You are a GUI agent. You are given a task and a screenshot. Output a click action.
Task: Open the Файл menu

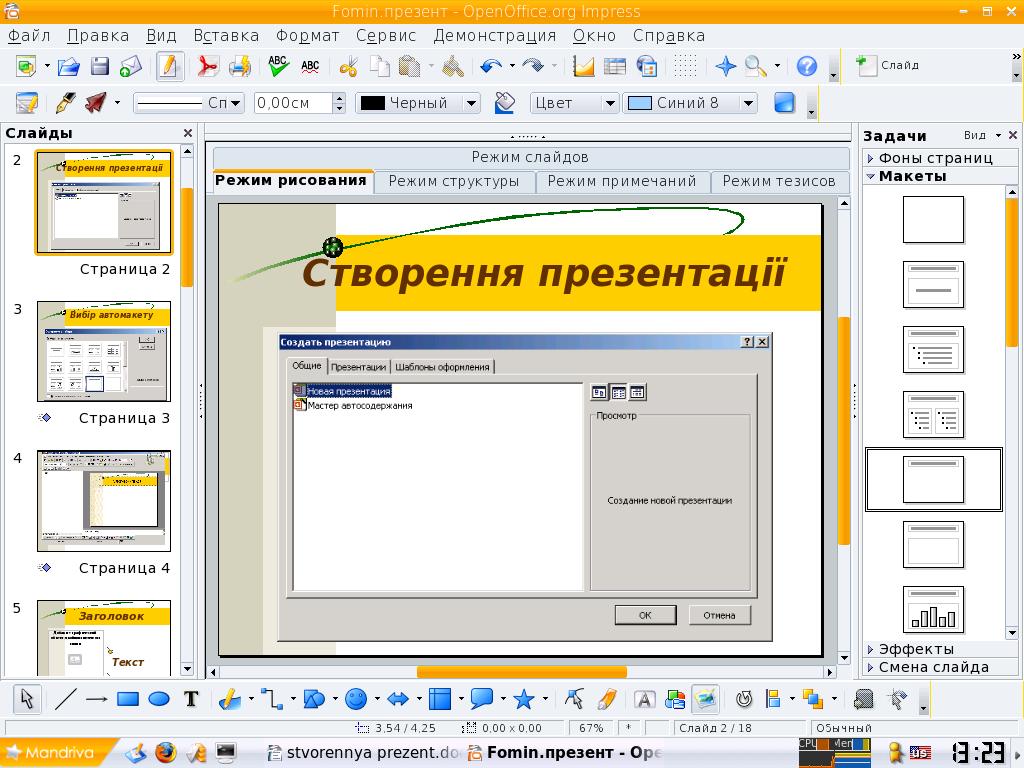[29, 36]
